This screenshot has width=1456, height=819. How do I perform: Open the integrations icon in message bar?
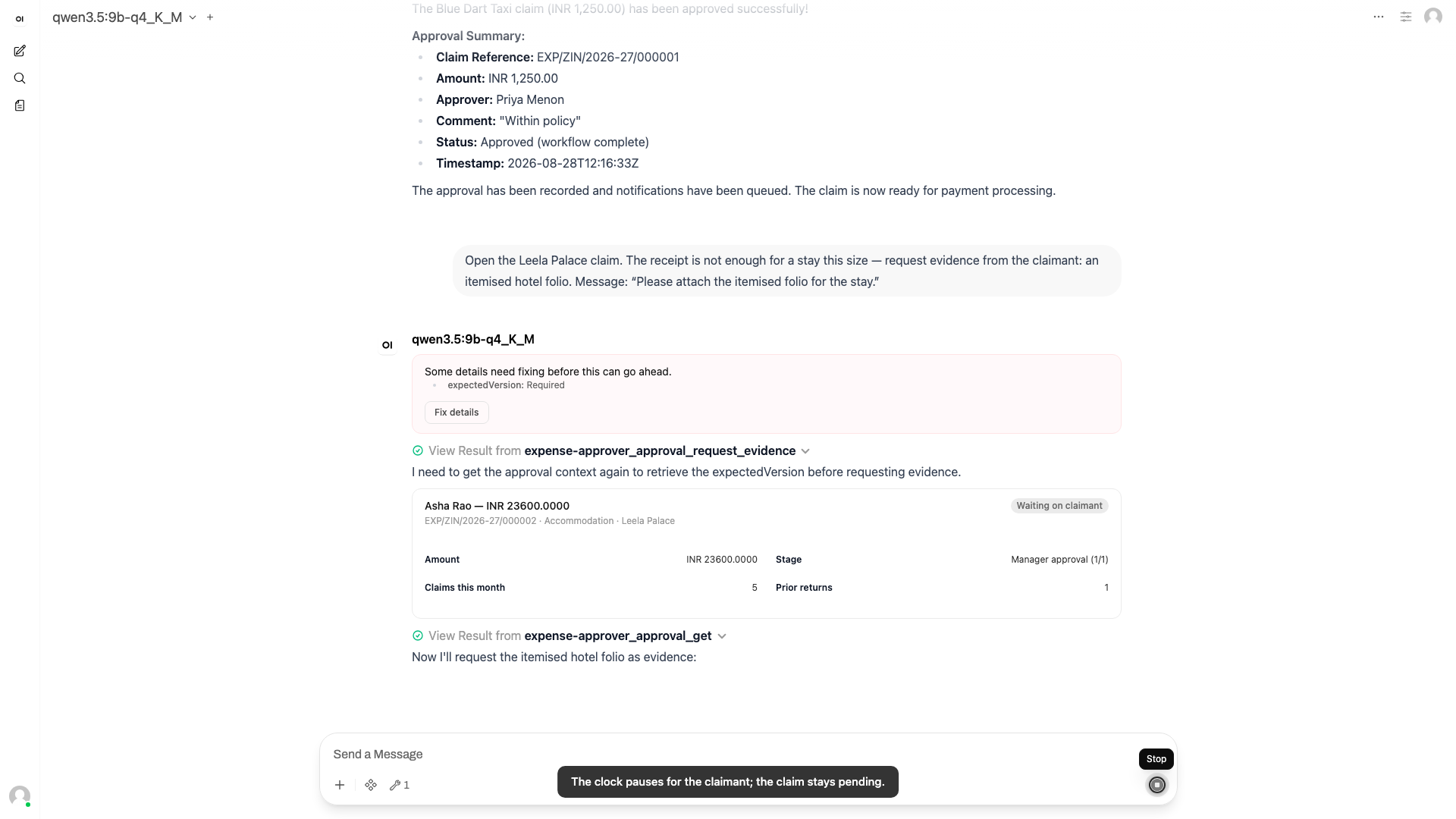click(371, 785)
